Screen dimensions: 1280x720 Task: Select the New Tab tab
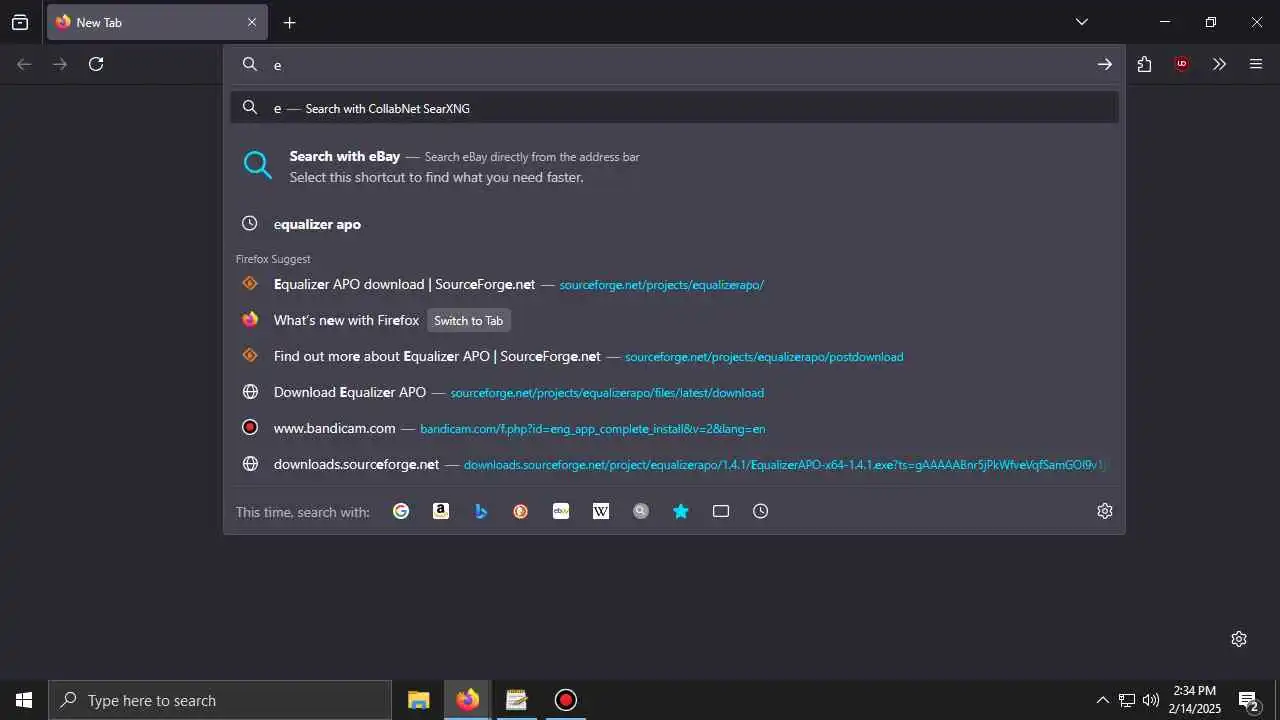pos(156,22)
